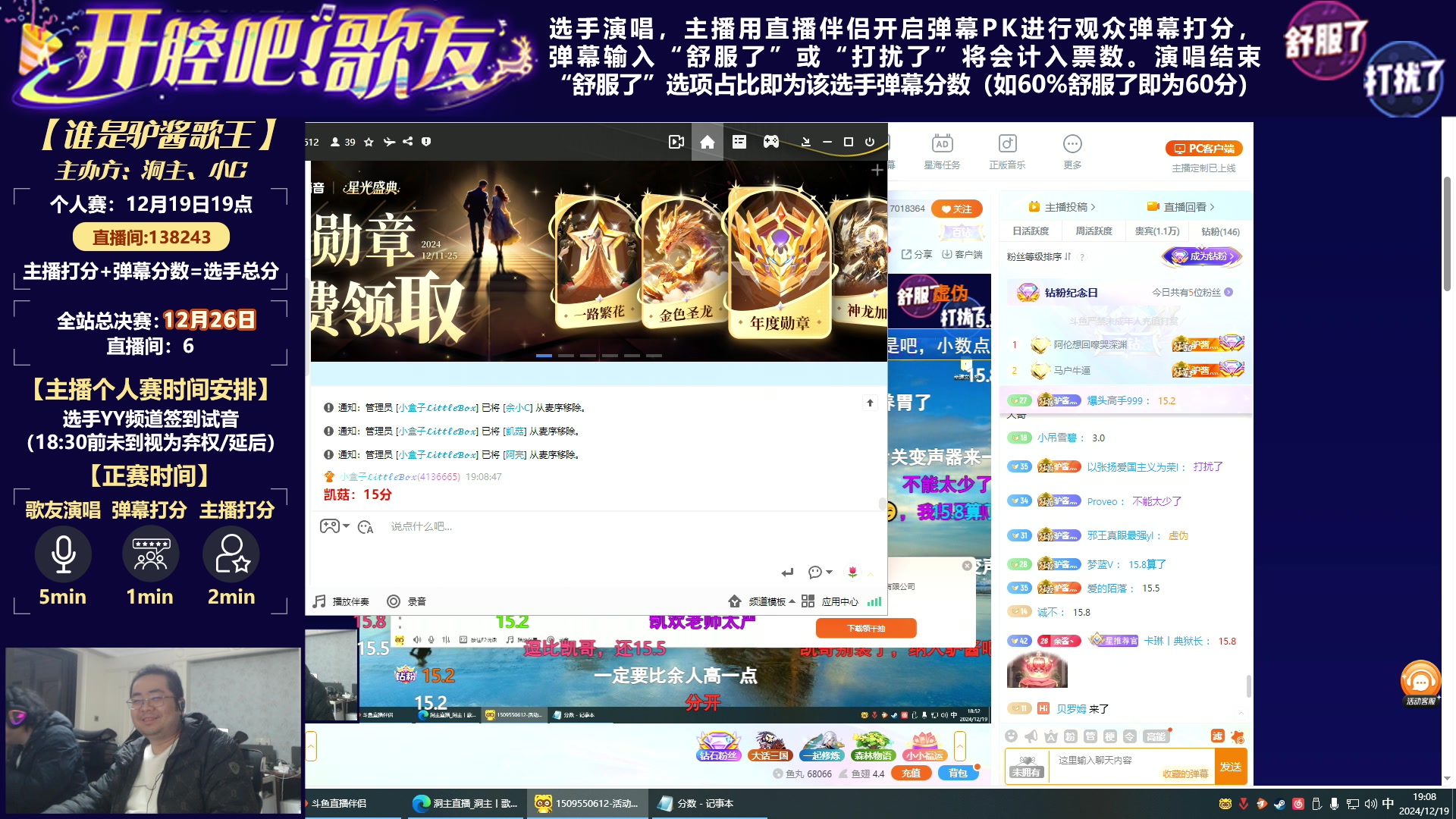Open the 应用中心 app center
The width and height of the screenshot is (1456, 819).
pos(830,601)
